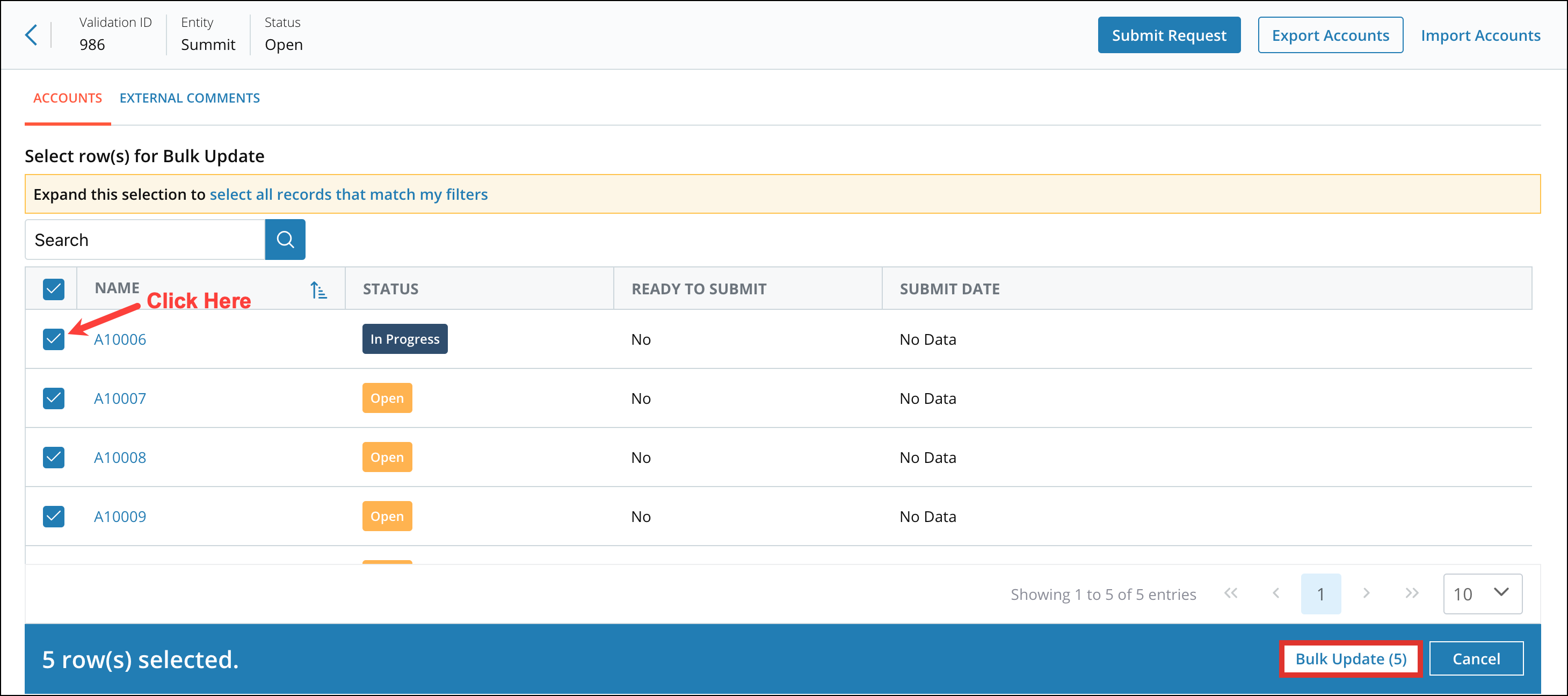Go to next page chevron

[x=1367, y=593]
